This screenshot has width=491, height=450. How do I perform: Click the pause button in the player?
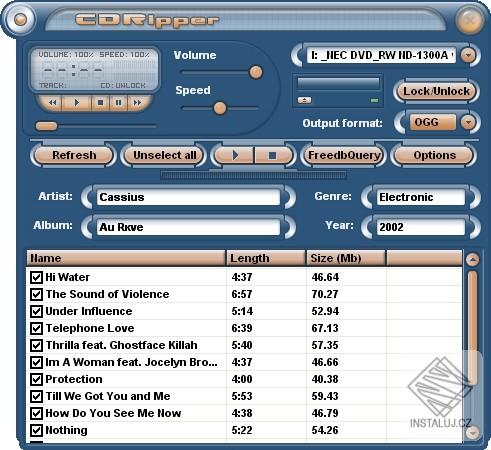118,103
